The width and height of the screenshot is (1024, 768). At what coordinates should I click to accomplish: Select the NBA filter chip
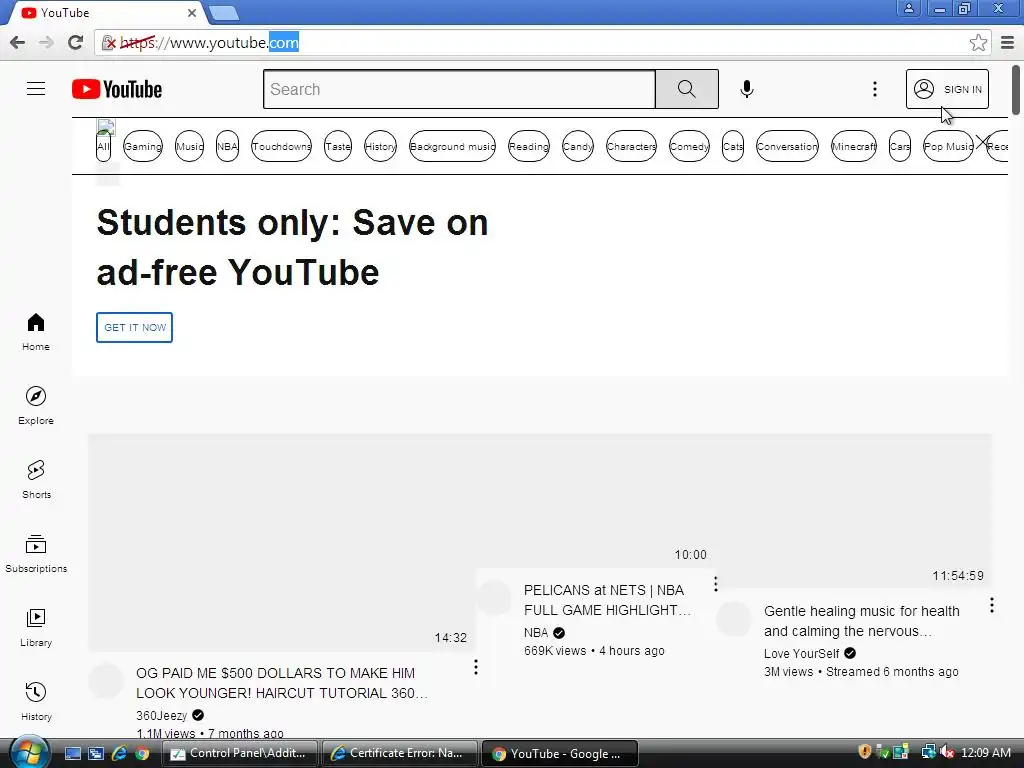227,146
